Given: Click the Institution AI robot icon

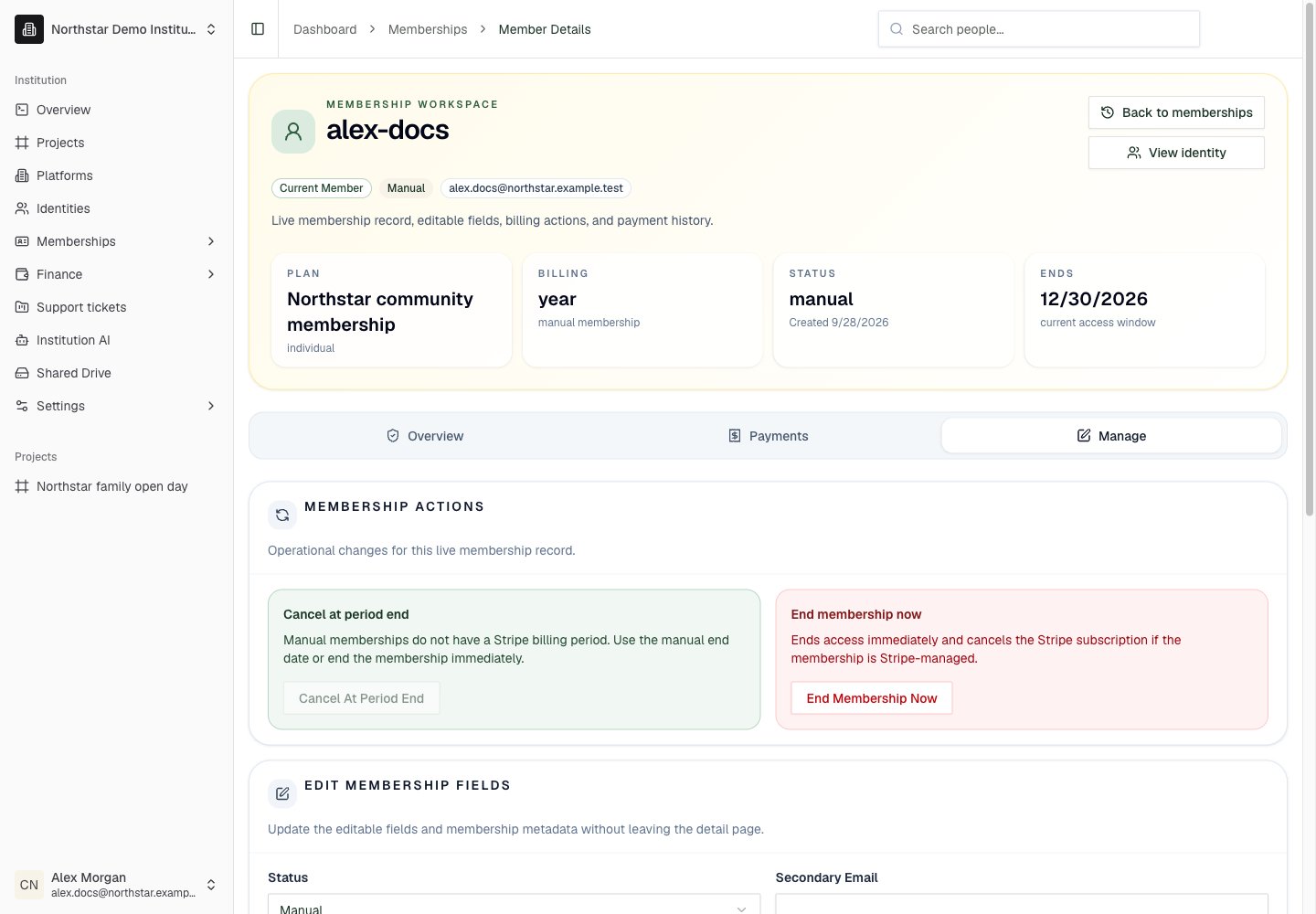Looking at the screenshot, I should coord(22,340).
